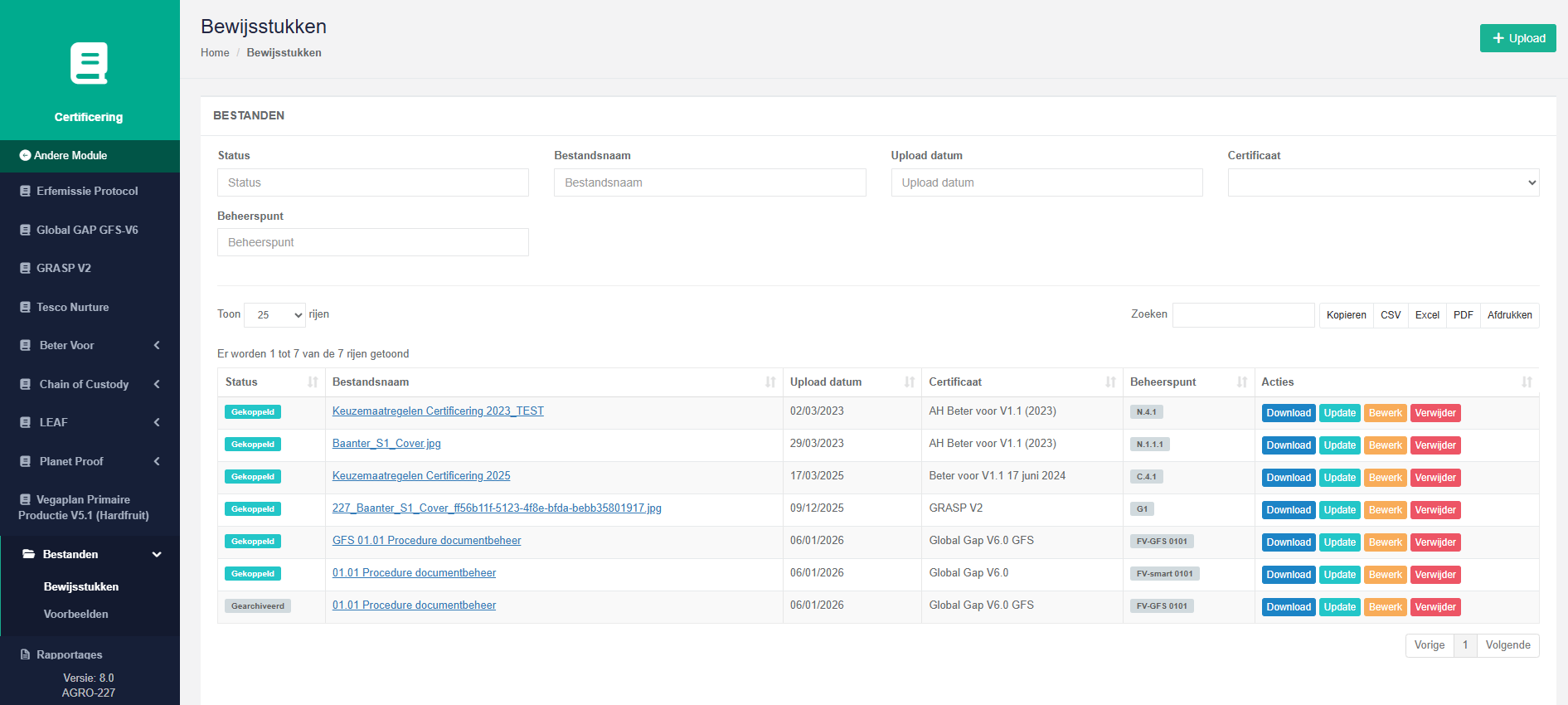Click the green Upload button
The width and height of the screenshot is (1568, 705).
1518,38
